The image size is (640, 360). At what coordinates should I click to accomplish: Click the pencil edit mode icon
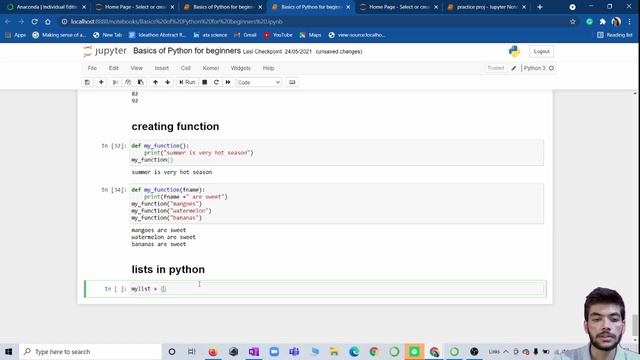click(x=513, y=68)
